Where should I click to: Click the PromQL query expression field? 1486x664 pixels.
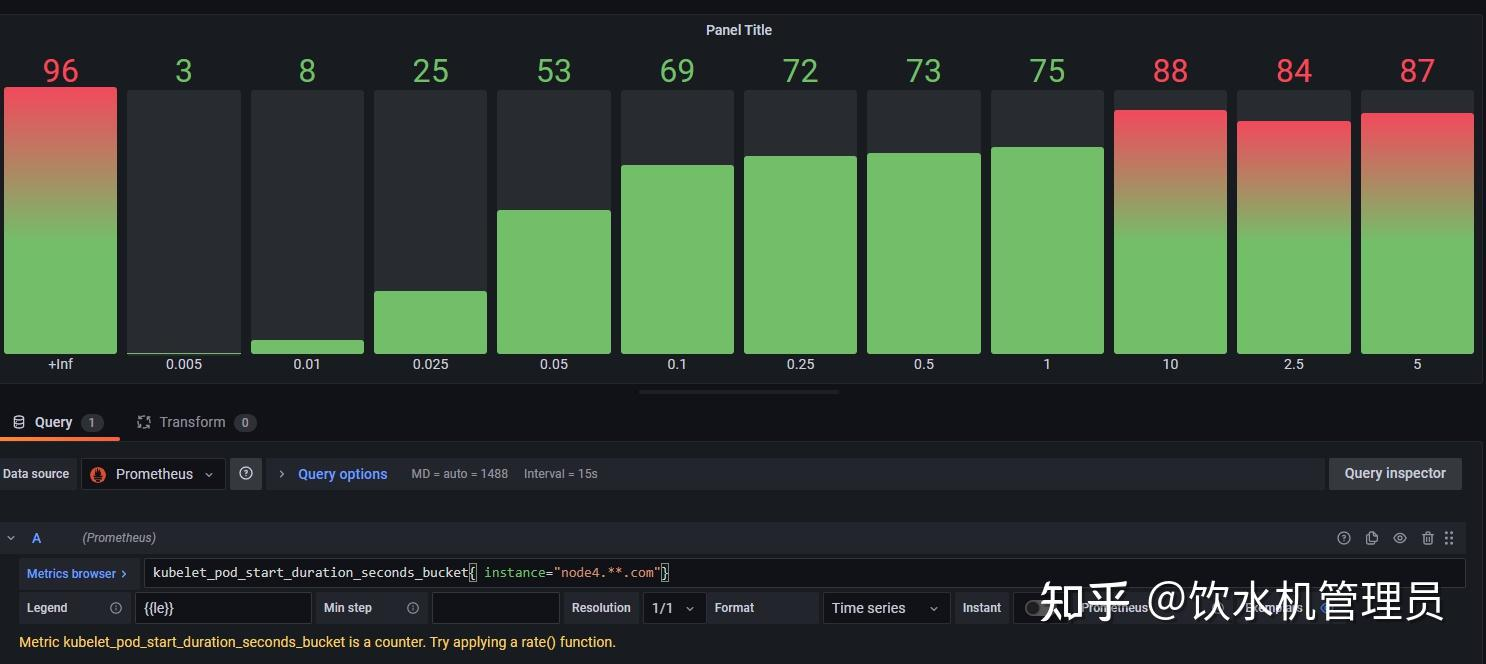click(804, 573)
